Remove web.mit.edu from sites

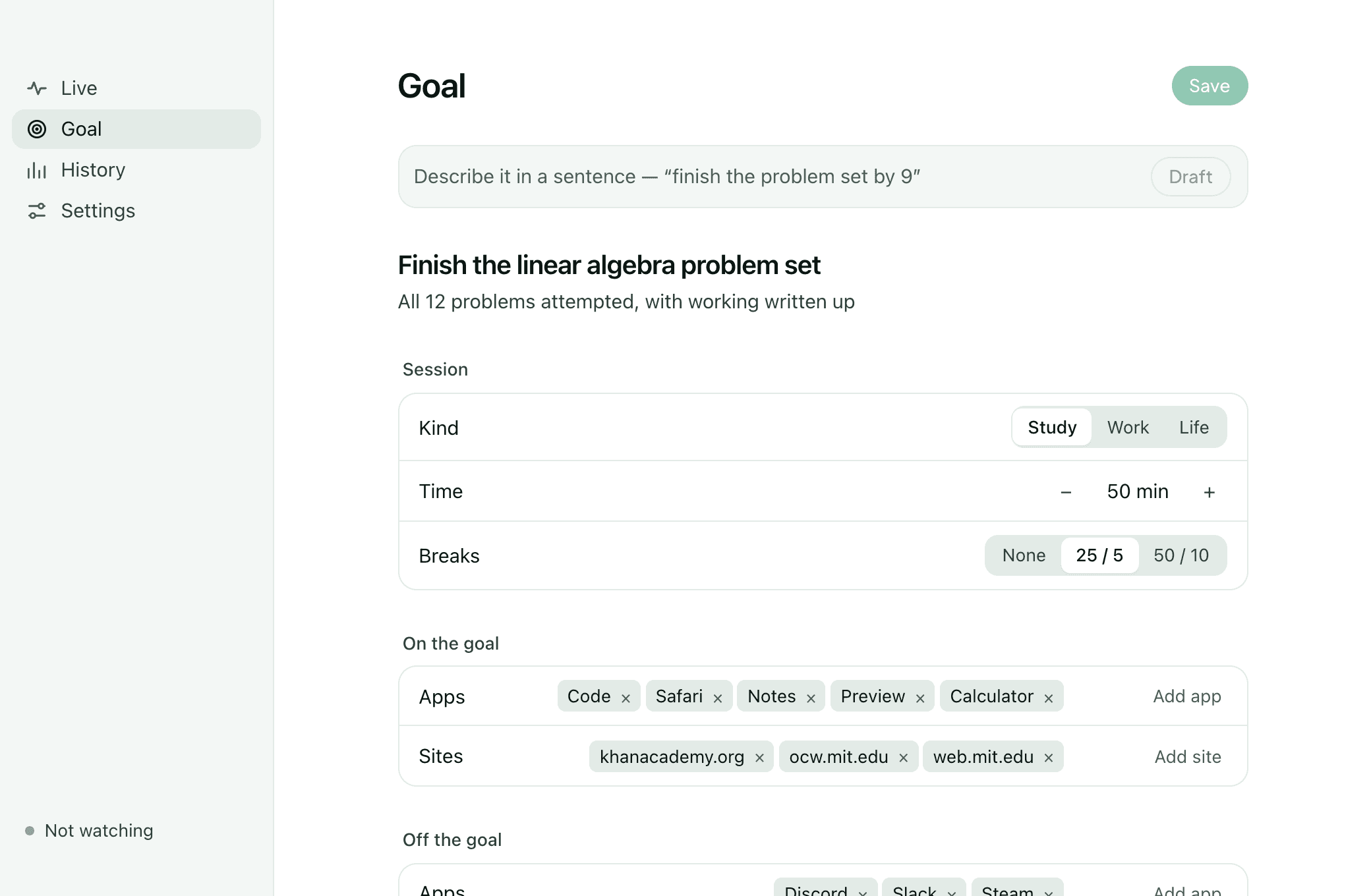click(x=1049, y=758)
